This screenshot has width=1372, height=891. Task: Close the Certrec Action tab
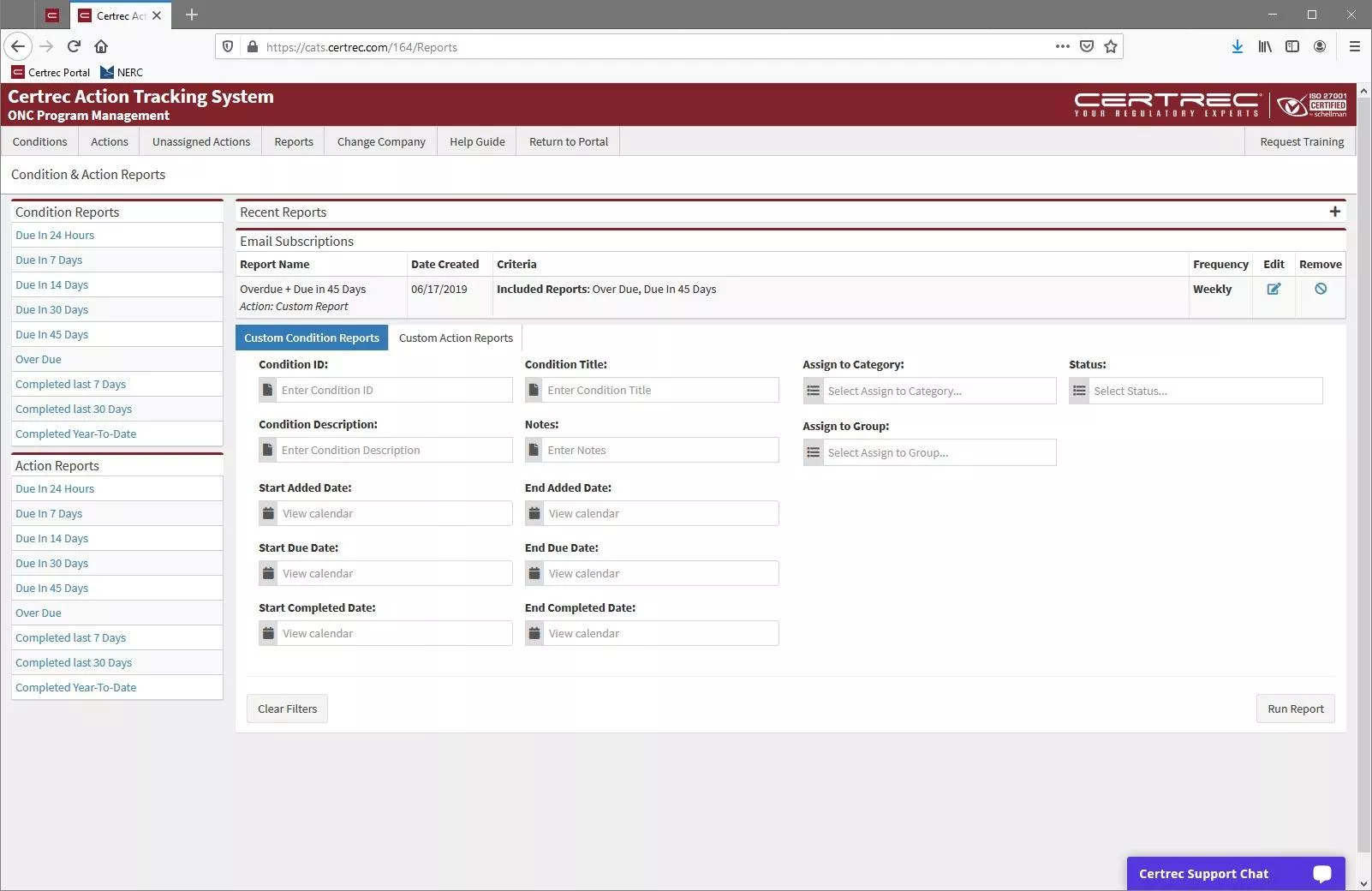(x=157, y=15)
